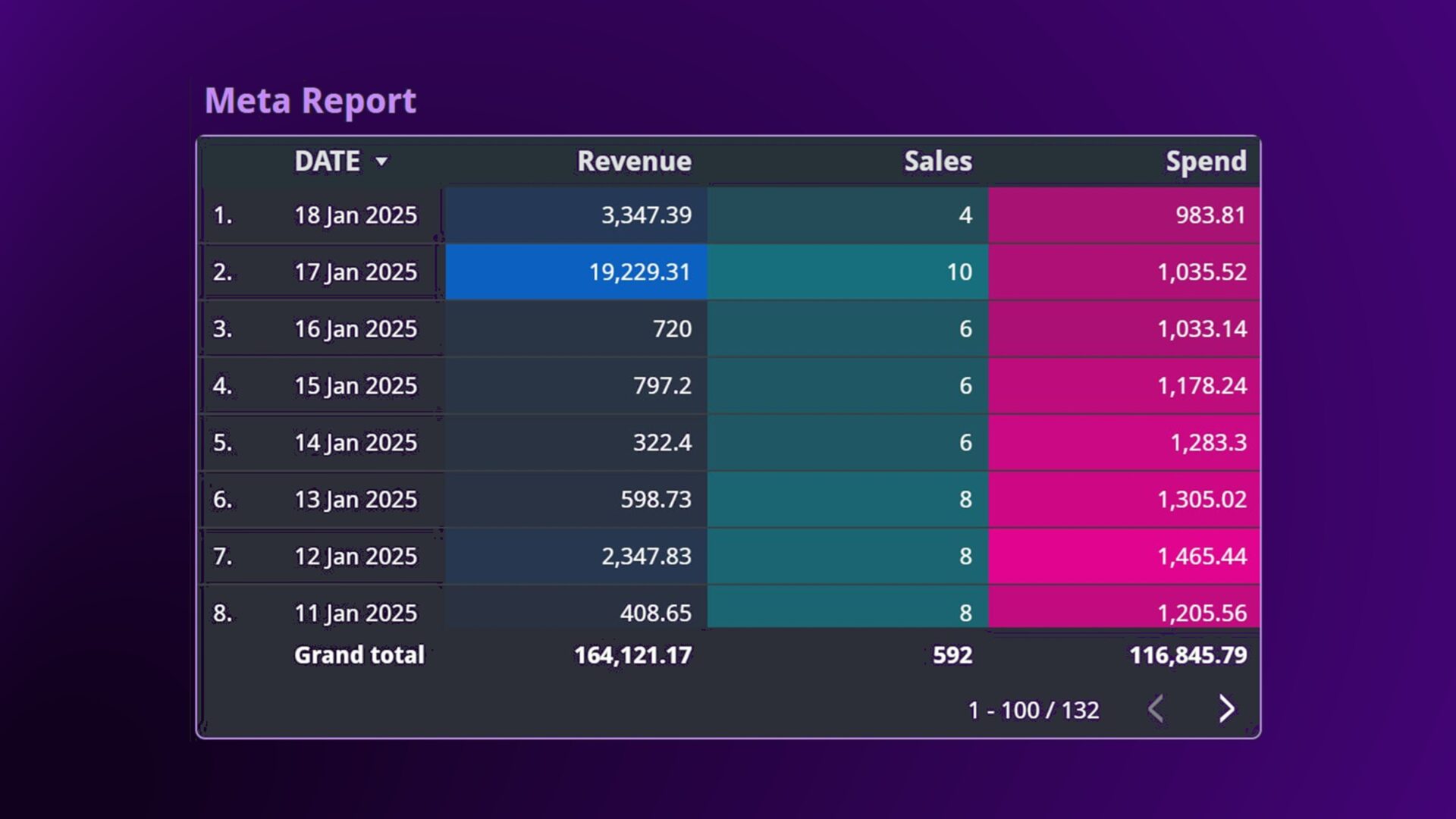The height and width of the screenshot is (819, 1456).
Task: Click revenue value 797.2
Action: click(662, 386)
